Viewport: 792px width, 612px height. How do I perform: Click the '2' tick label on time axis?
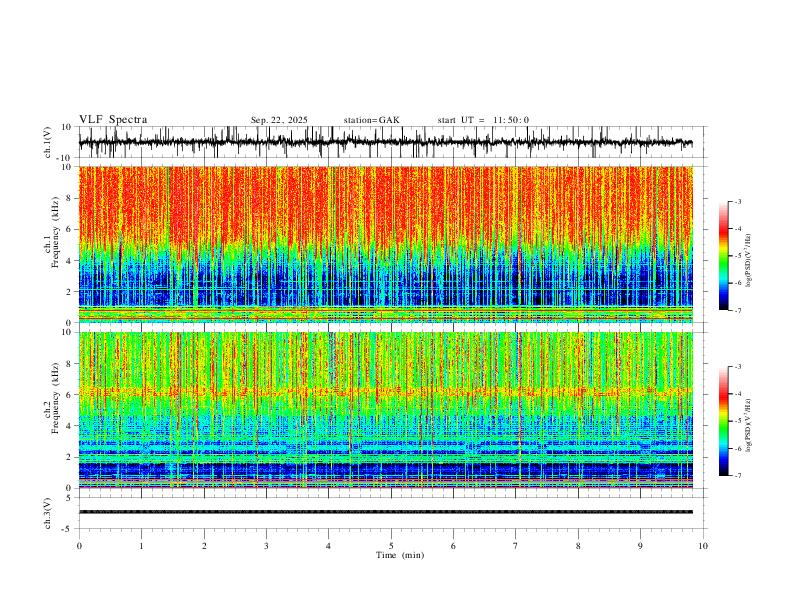tap(204, 546)
